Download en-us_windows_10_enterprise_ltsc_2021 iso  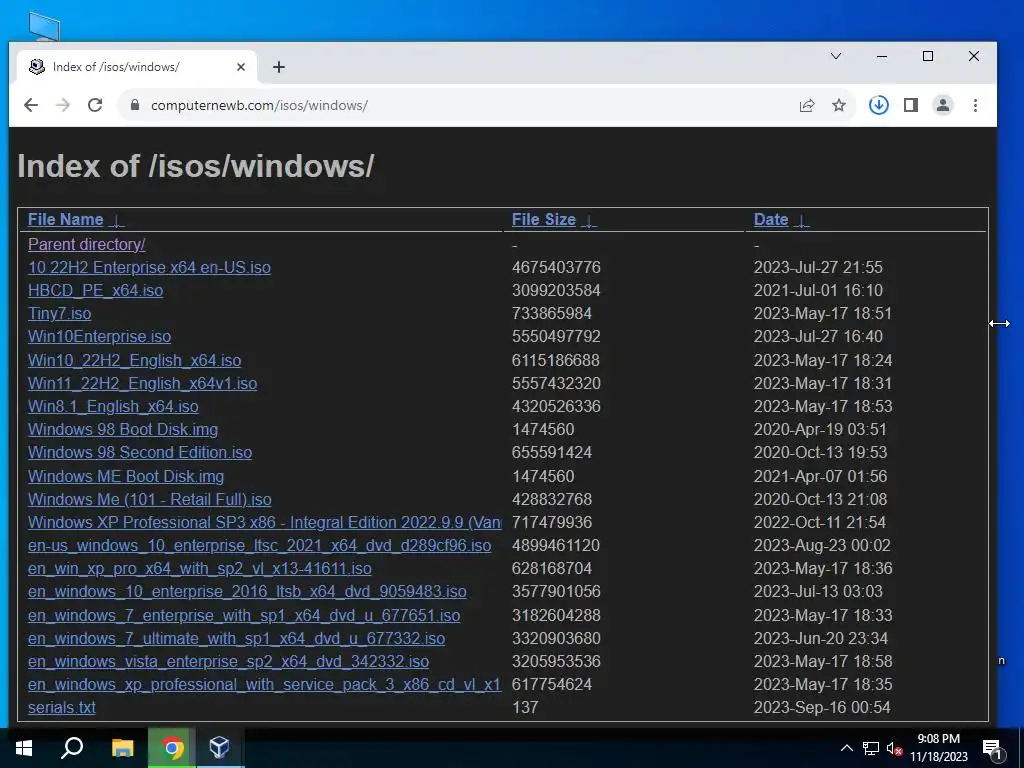[259, 545]
